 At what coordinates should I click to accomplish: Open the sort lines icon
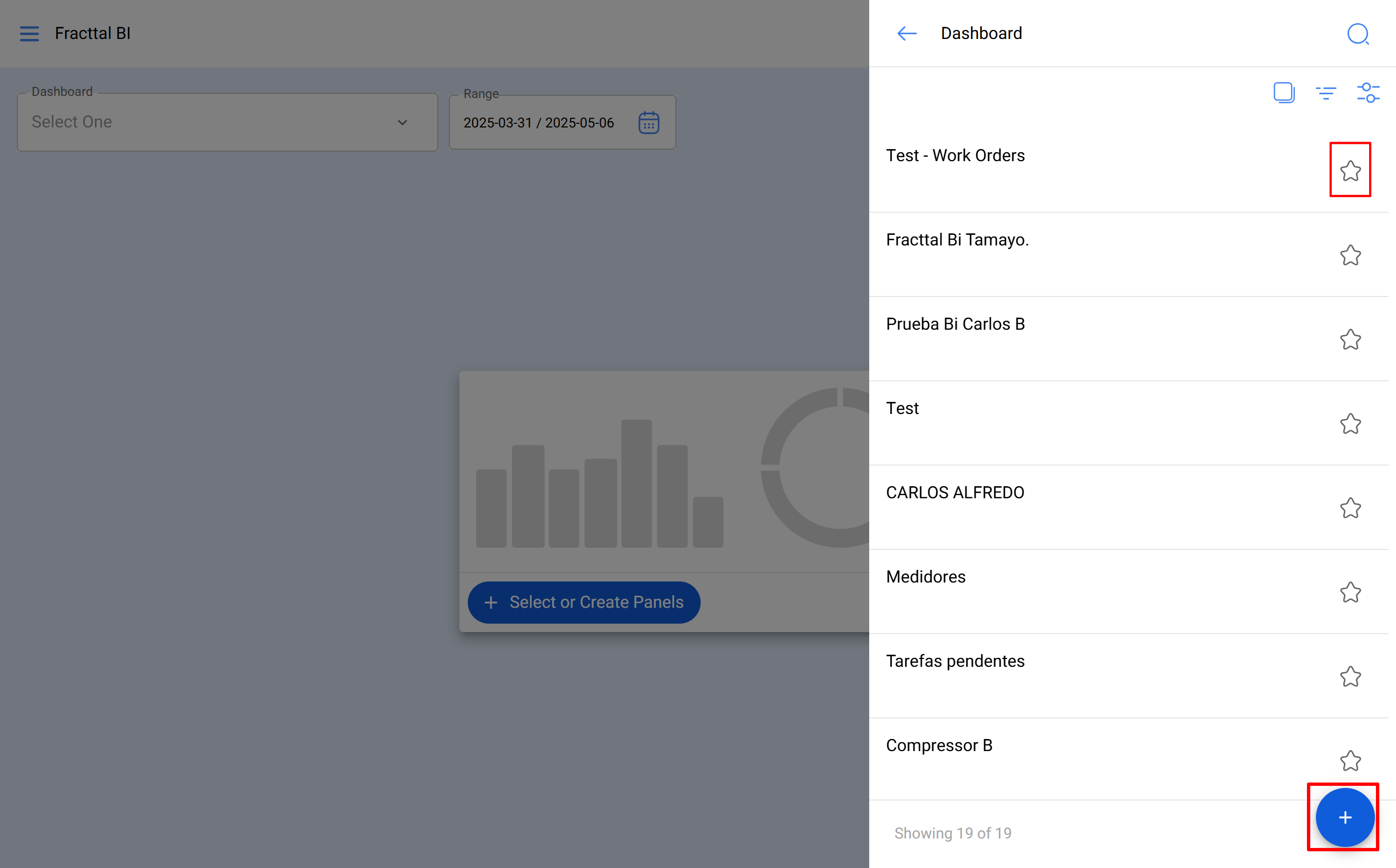click(x=1326, y=92)
